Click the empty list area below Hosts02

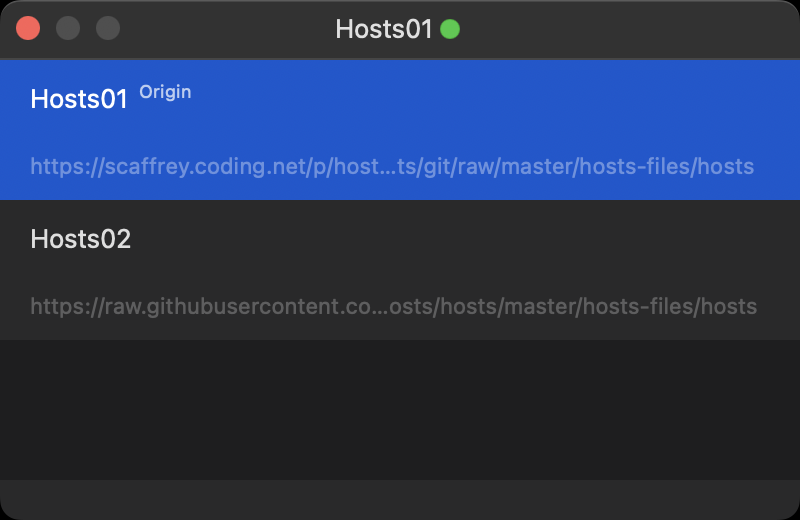click(400, 408)
